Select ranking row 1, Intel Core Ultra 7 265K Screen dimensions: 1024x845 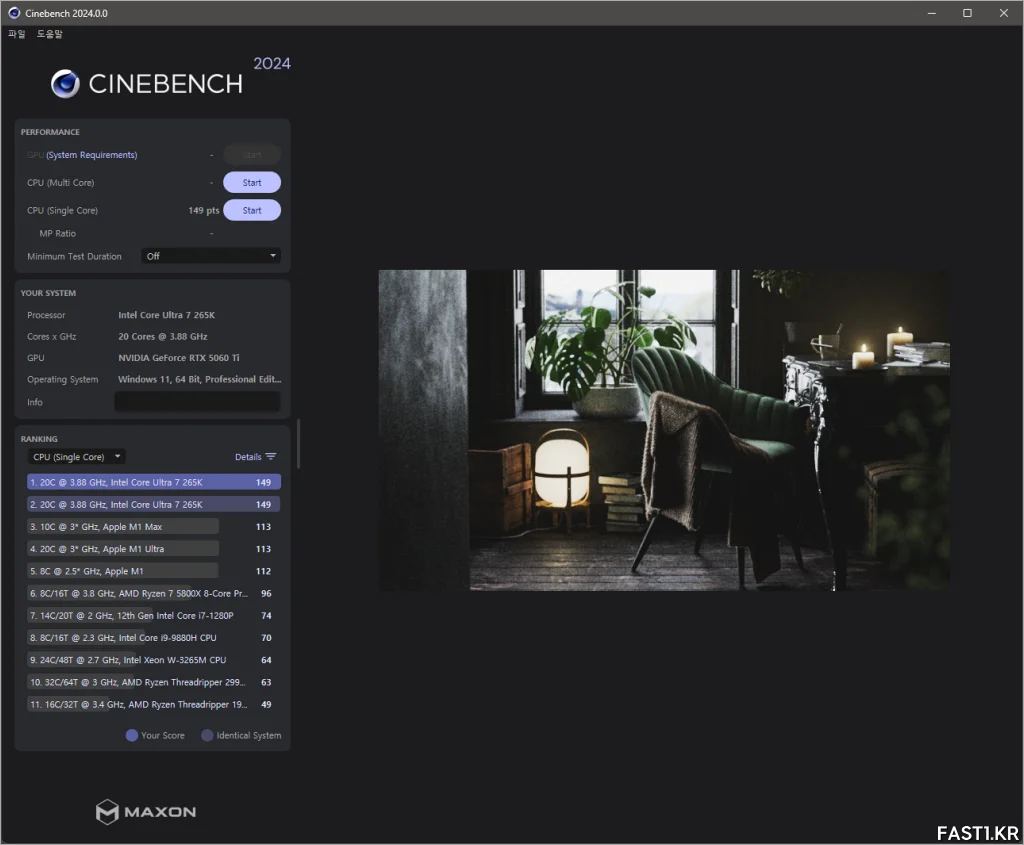tap(154, 482)
